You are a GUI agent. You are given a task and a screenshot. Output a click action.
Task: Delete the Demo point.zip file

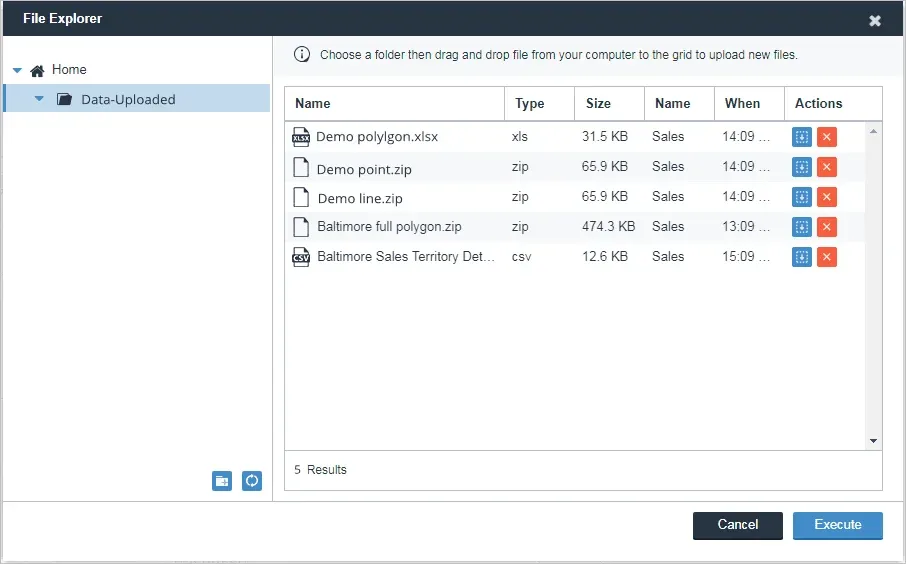coord(827,167)
